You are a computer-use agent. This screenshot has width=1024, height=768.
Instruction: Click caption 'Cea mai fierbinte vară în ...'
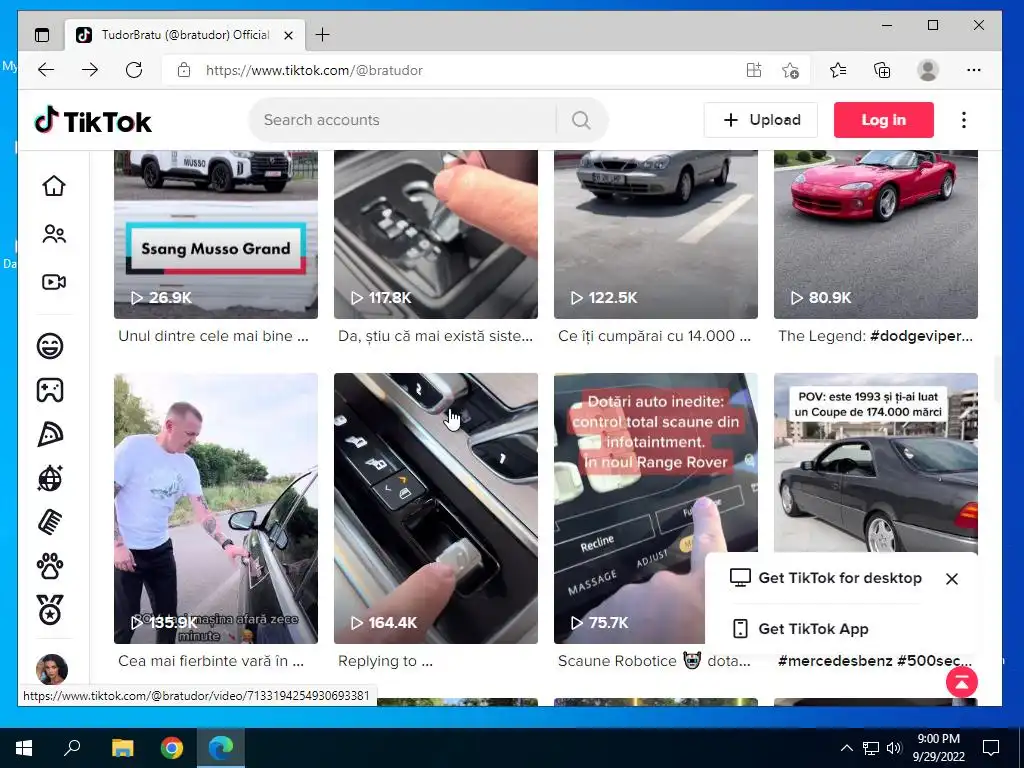211,661
